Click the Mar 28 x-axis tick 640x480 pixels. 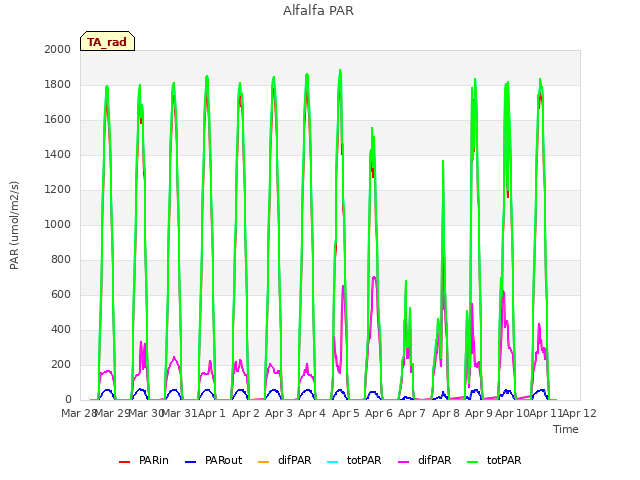[x=79, y=413]
